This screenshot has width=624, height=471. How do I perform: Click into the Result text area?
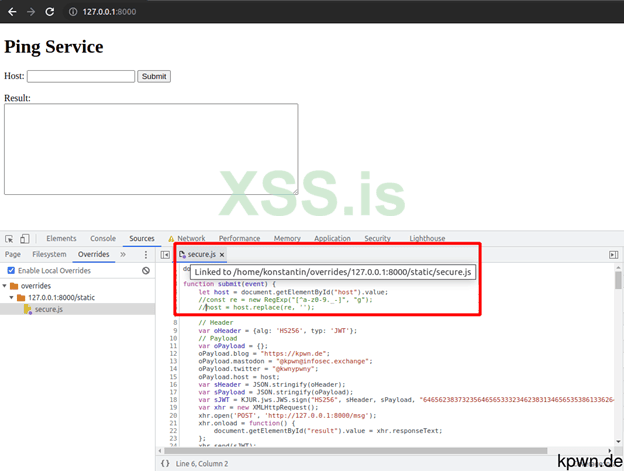(151, 149)
